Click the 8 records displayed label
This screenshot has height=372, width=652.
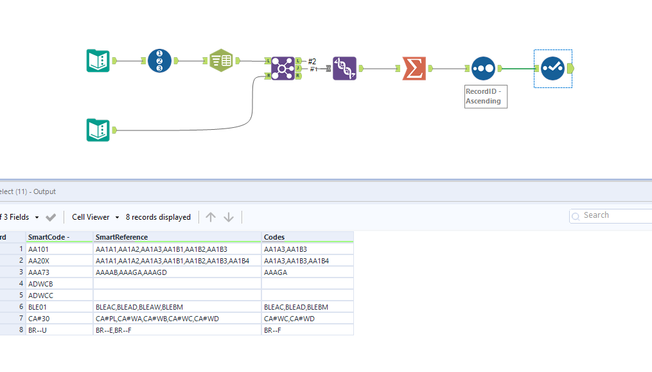pyautogui.click(x=158, y=217)
